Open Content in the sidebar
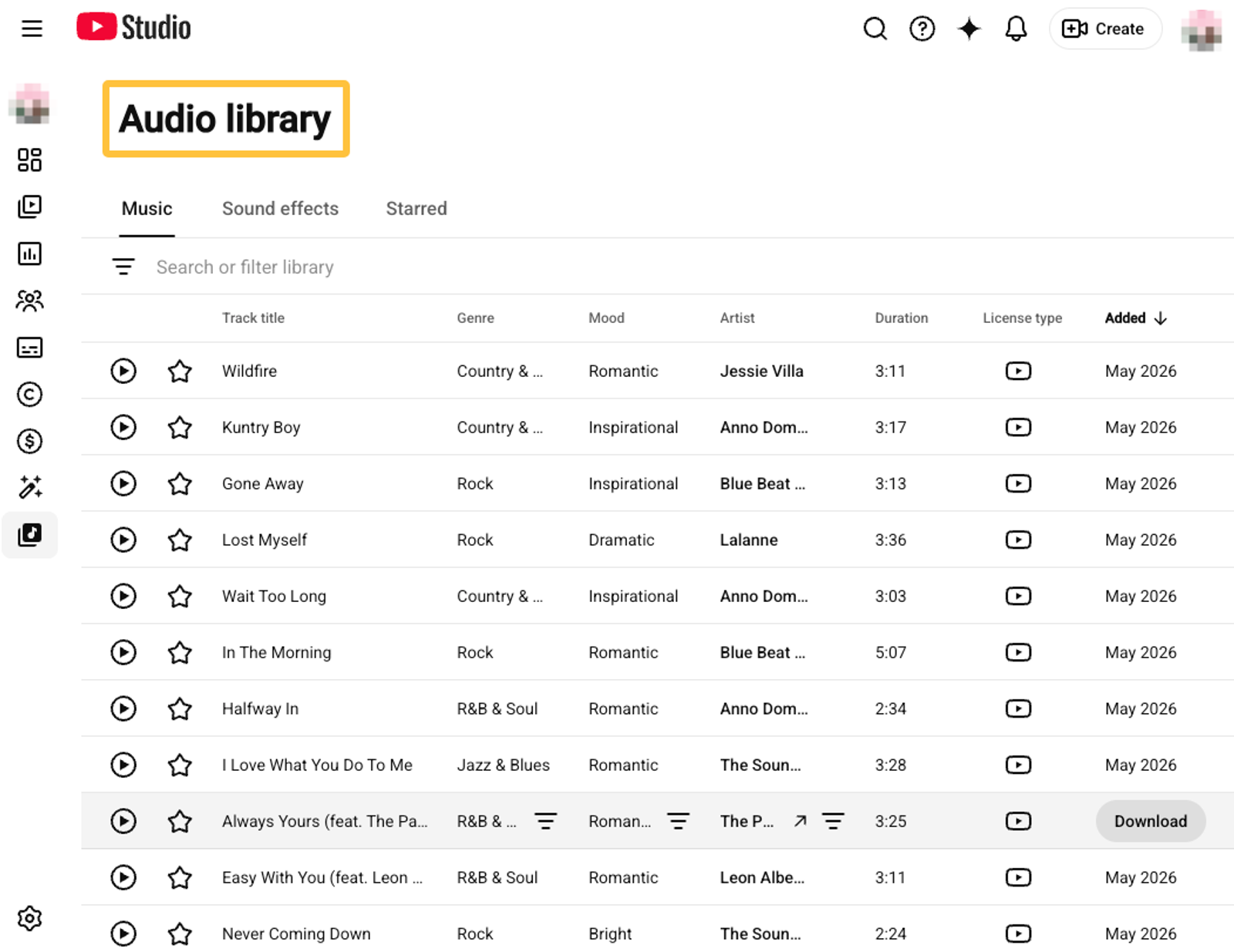 tap(30, 207)
